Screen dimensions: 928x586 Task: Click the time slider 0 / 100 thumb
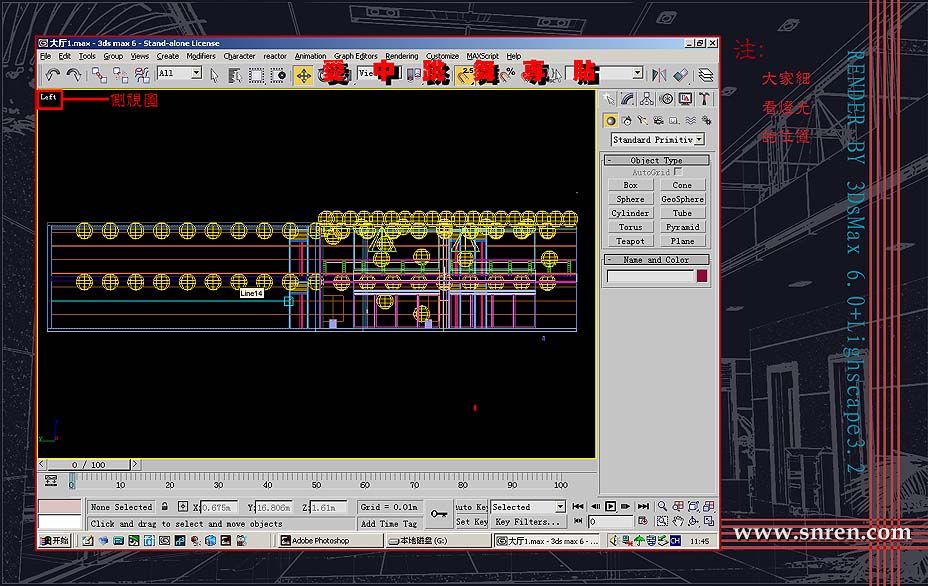click(x=88, y=465)
